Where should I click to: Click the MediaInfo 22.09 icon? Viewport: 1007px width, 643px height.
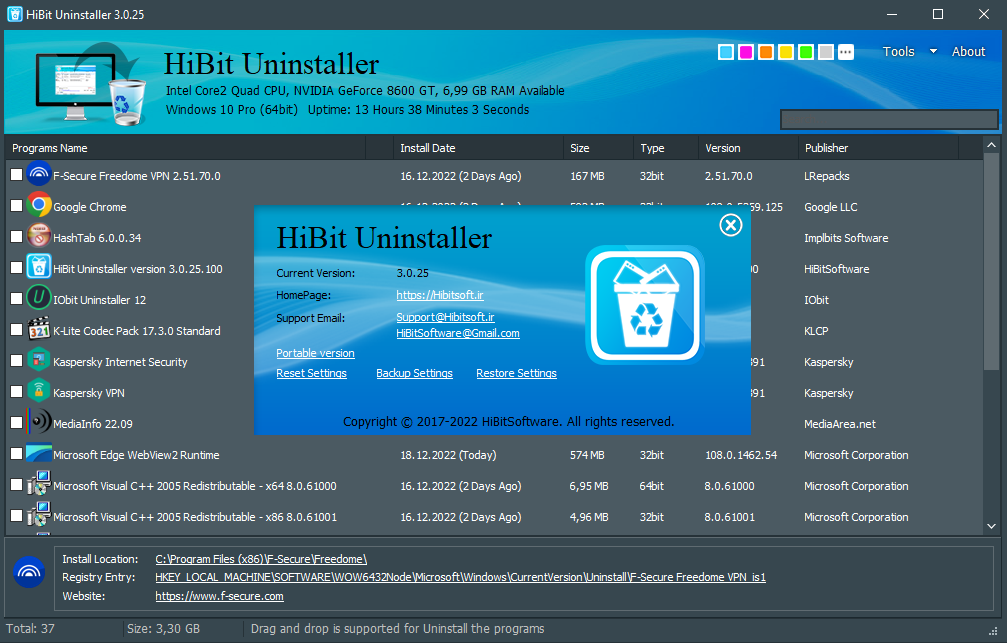(39, 423)
